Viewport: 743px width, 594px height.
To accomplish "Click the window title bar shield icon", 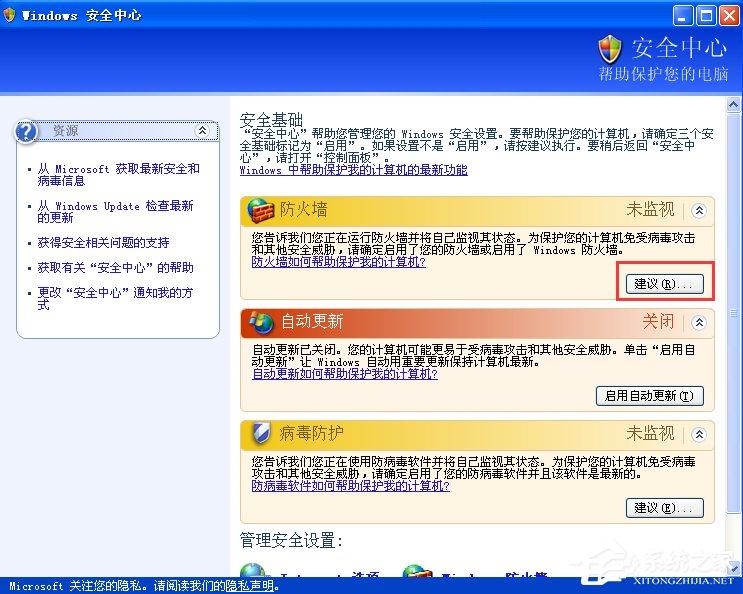I will coord(9,15).
